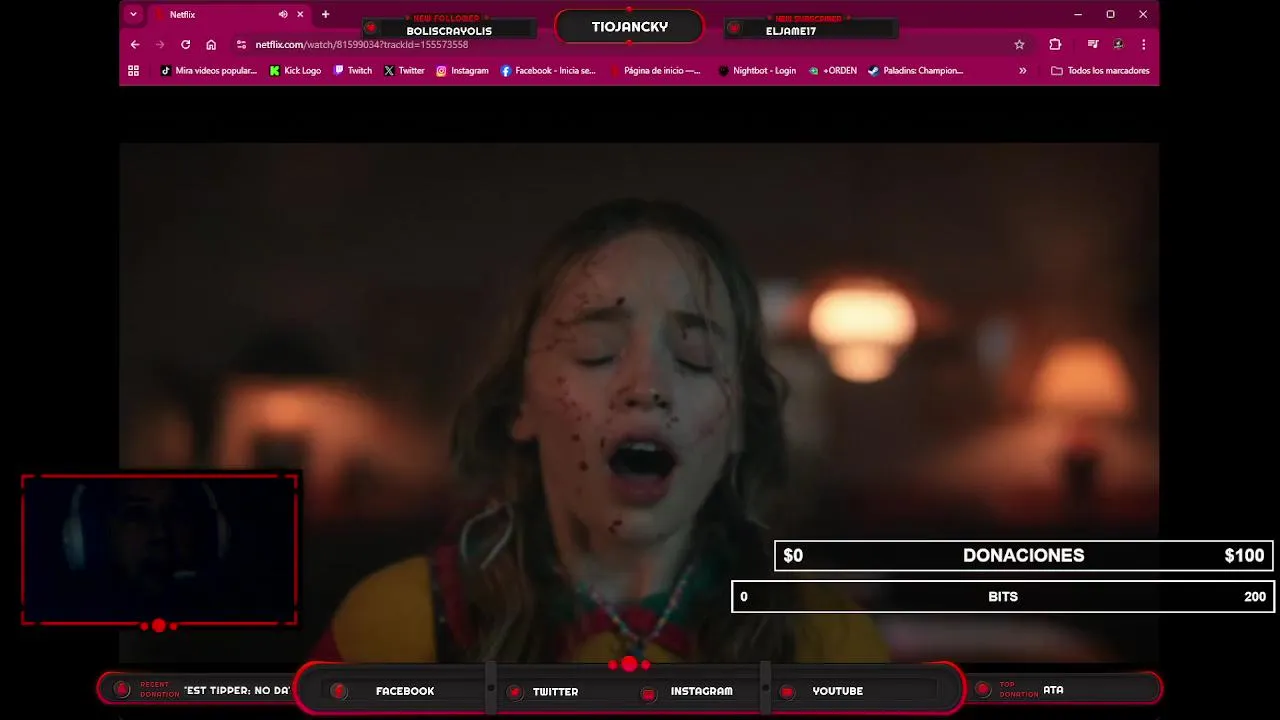The width and height of the screenshot is (1280, 720).
Task: Go back to the previous page
Action: tap(135, 44)
